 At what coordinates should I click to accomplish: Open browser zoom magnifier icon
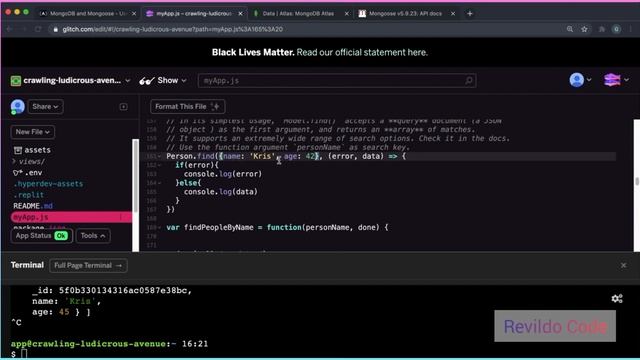(x=570, y=29)
